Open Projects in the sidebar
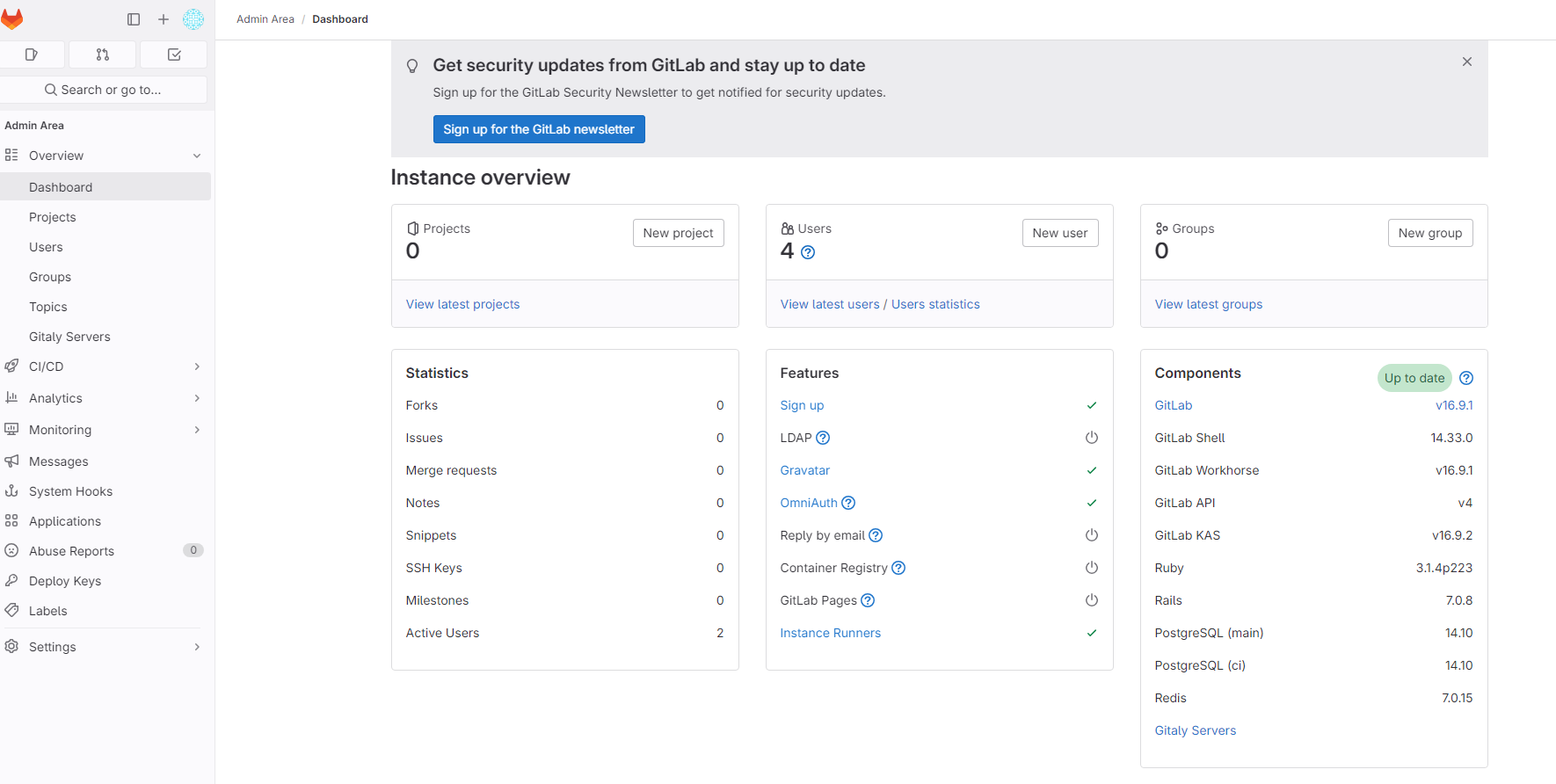The width and height of the screenshot is (1556, 784). coord(105,217)
